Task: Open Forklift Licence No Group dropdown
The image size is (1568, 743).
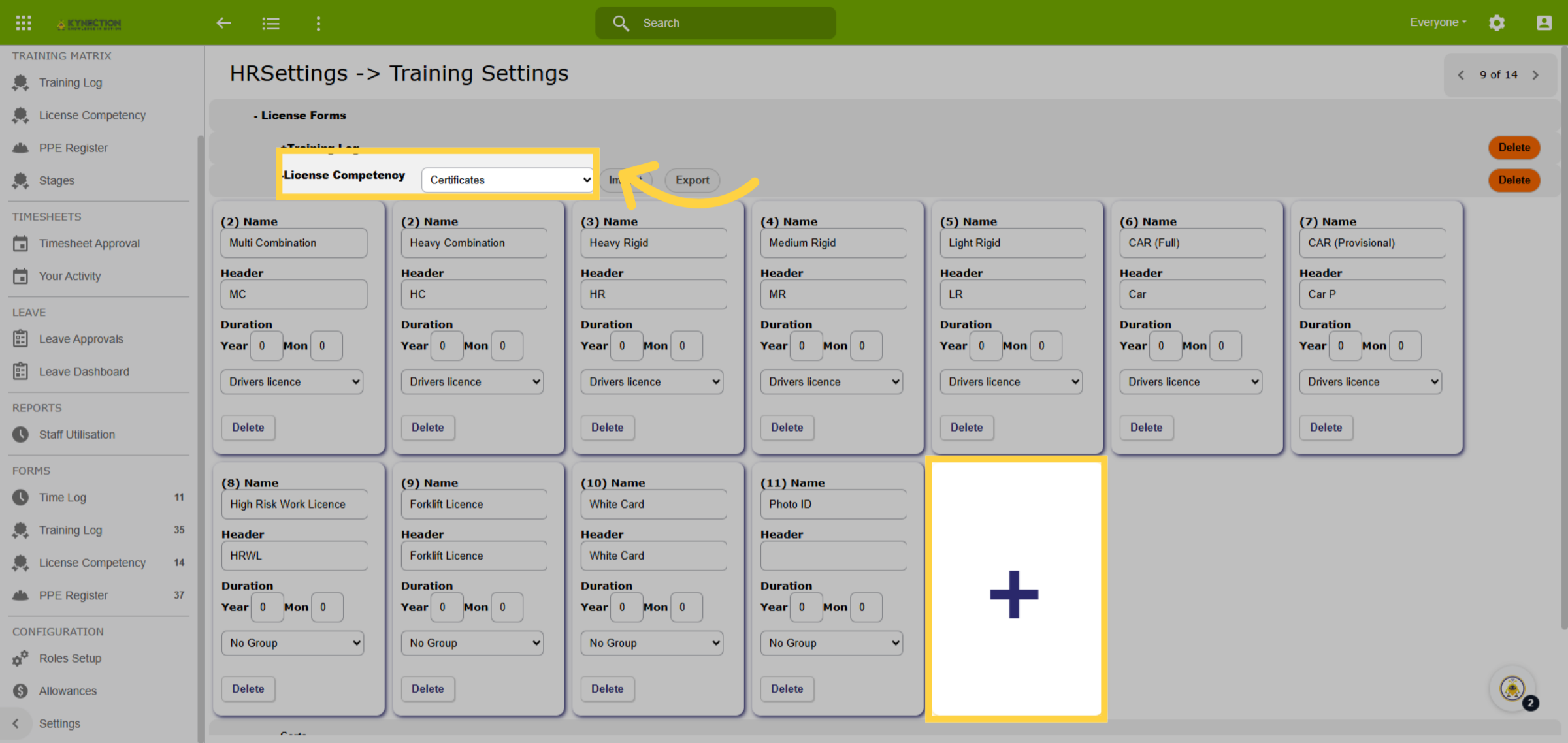Action: click(472, 642)
